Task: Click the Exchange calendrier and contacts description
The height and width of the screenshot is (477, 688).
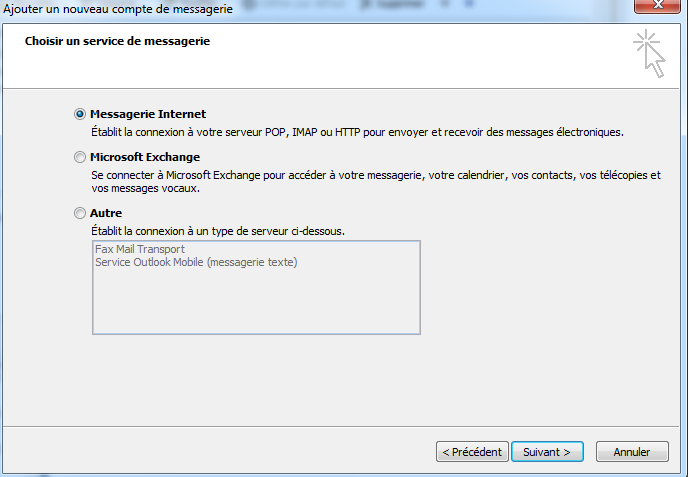Action: click(376, 182)
